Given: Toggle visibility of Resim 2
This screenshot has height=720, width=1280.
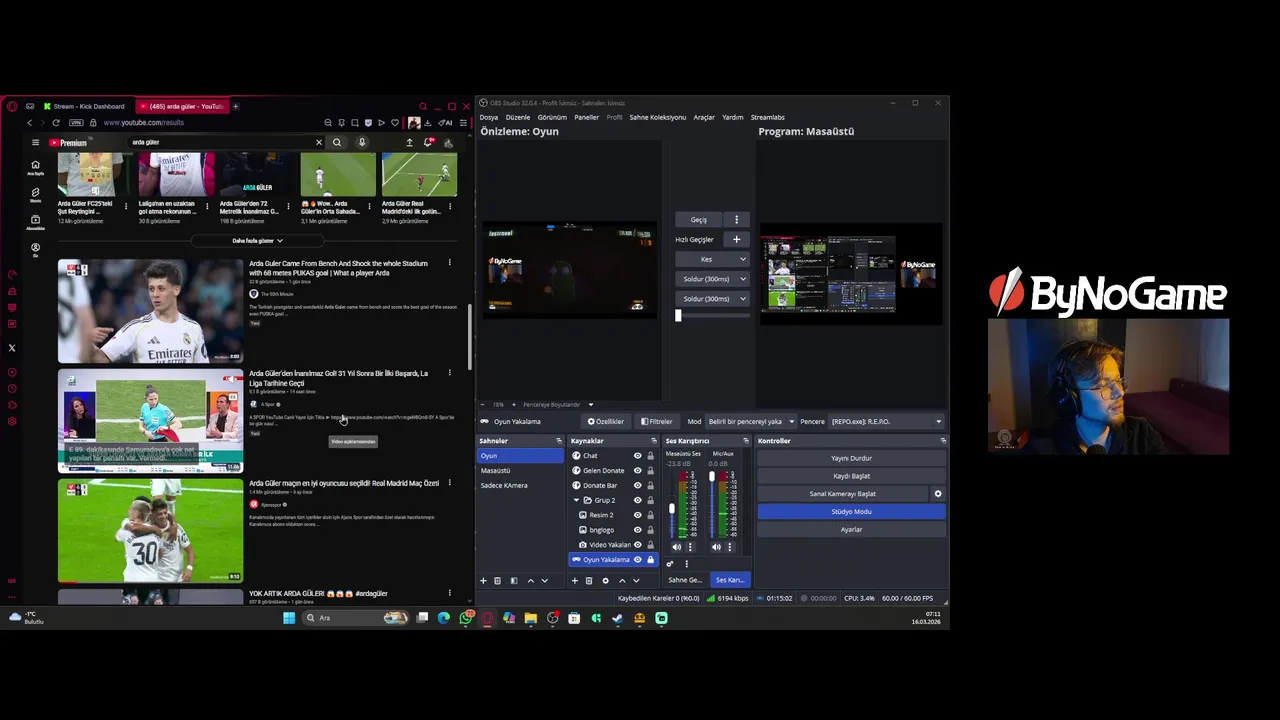Looking at the screenshot, I should coord(637,515).
